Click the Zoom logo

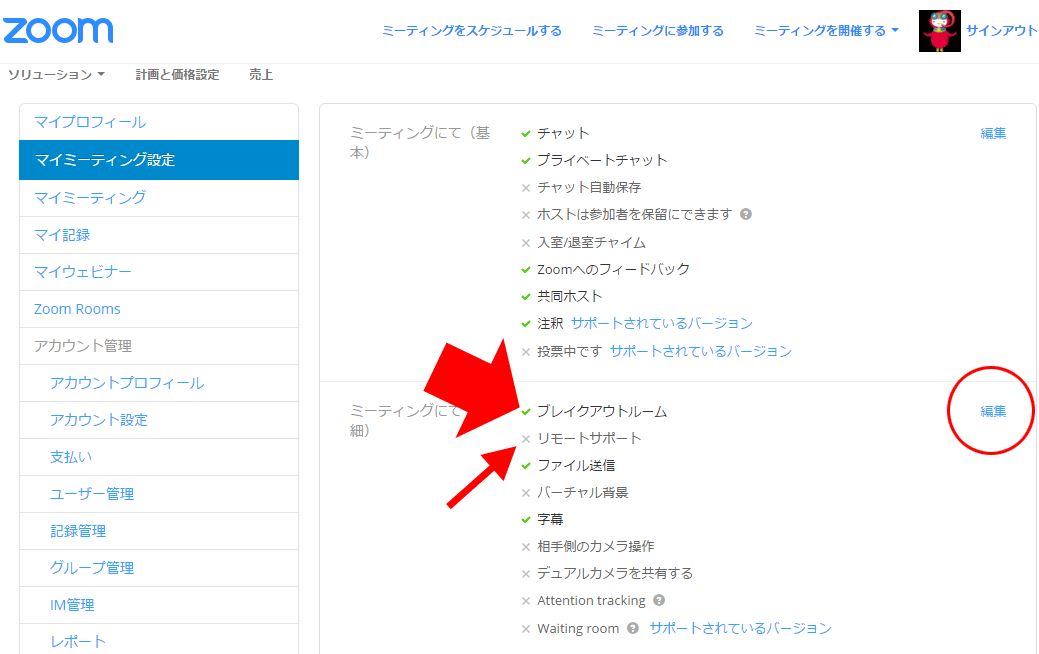coord(58,30)
